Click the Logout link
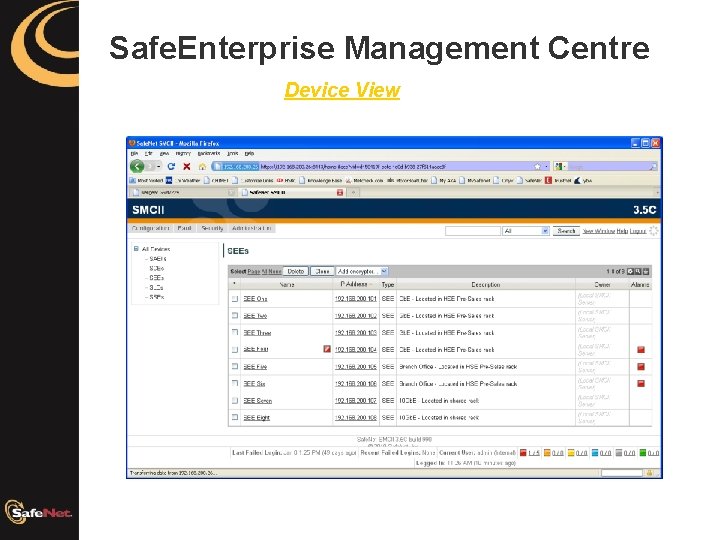The height and width of the screenshot is (540, 720). [637, 231]
